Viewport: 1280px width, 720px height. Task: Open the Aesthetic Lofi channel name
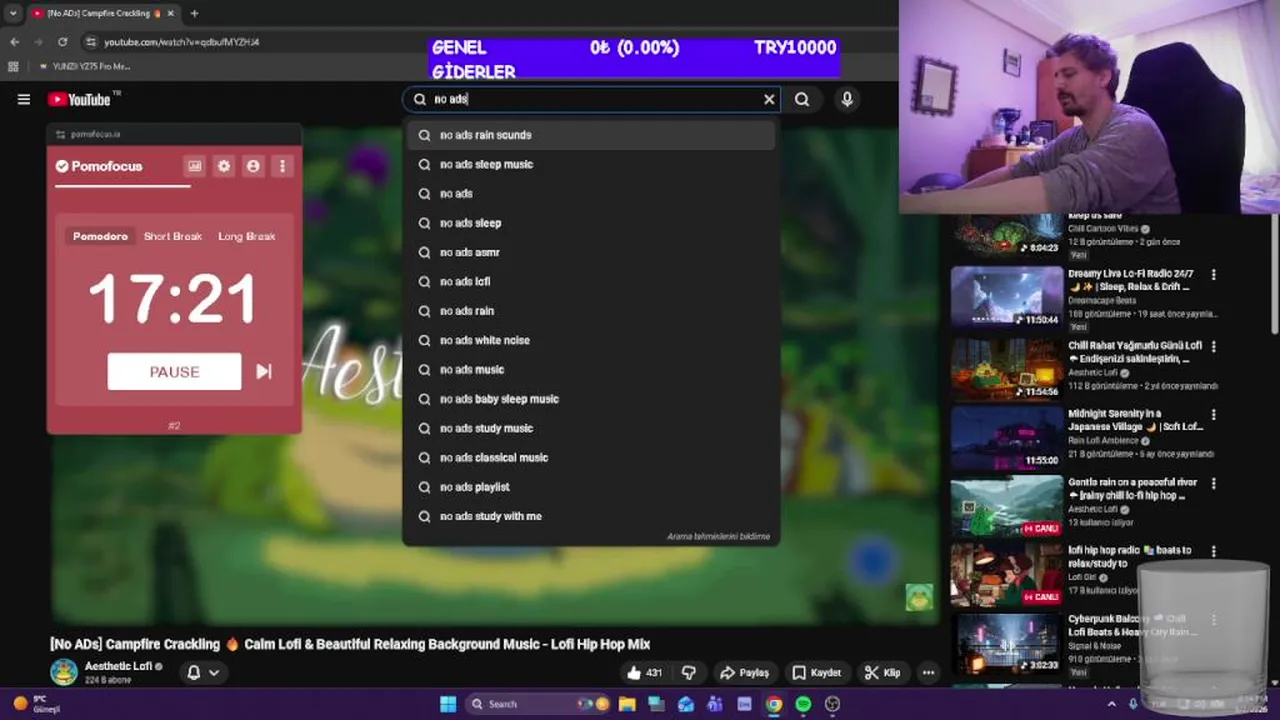click(118, 666)
